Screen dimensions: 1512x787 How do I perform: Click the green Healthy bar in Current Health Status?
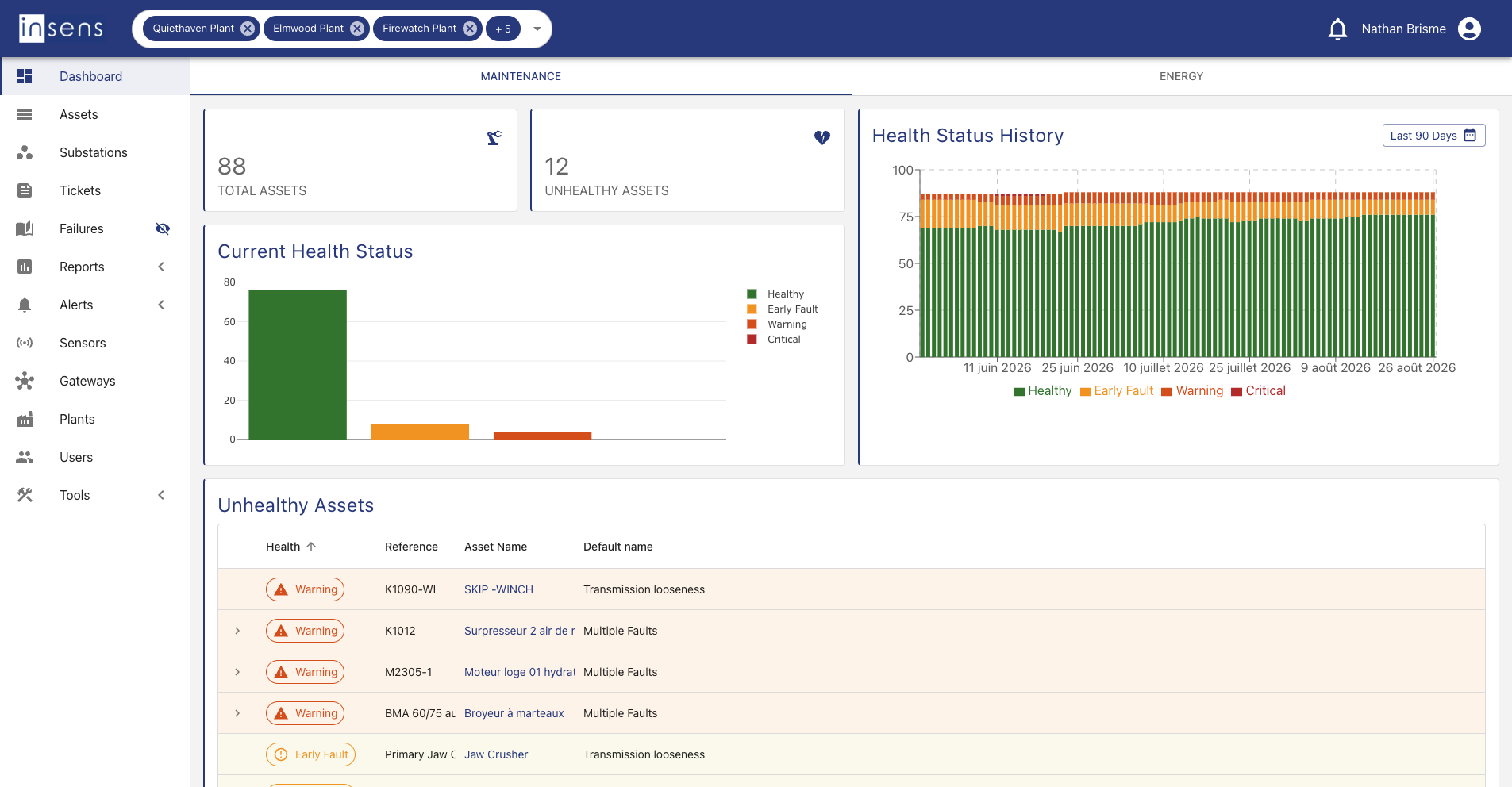click(x=298, y=365)
